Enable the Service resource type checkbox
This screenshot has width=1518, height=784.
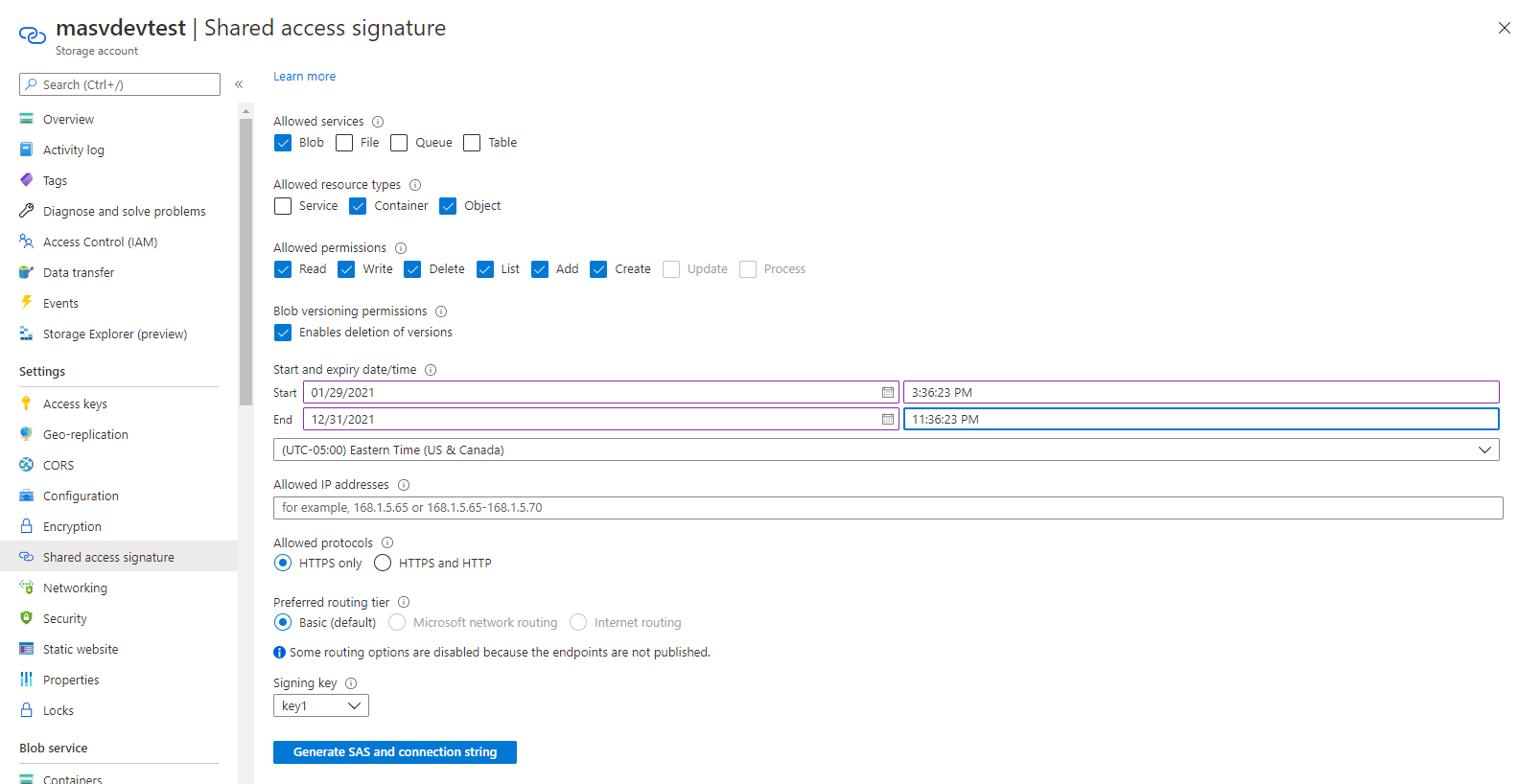coord(283,206)
